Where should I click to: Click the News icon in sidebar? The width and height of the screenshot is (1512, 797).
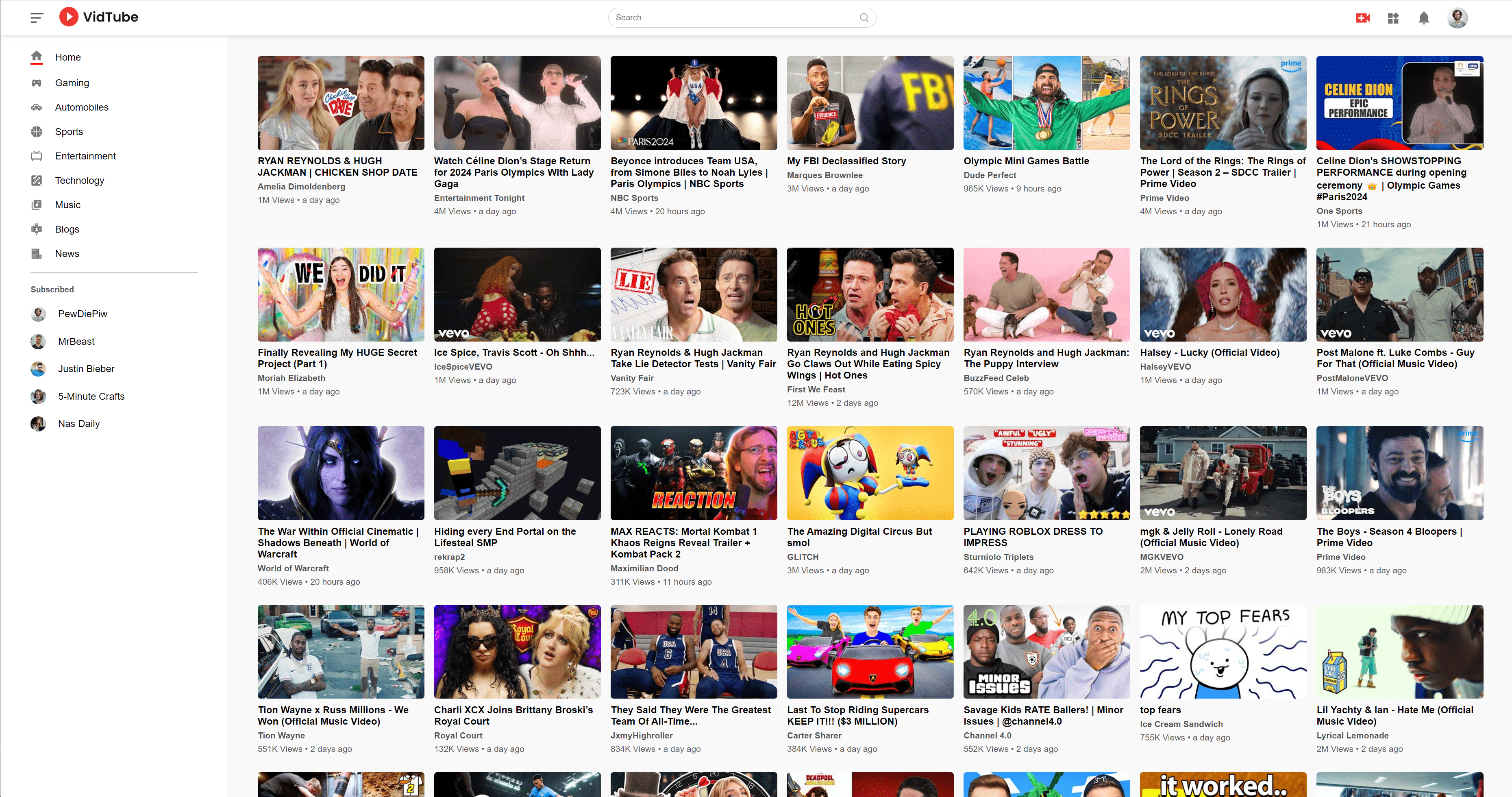37,254
